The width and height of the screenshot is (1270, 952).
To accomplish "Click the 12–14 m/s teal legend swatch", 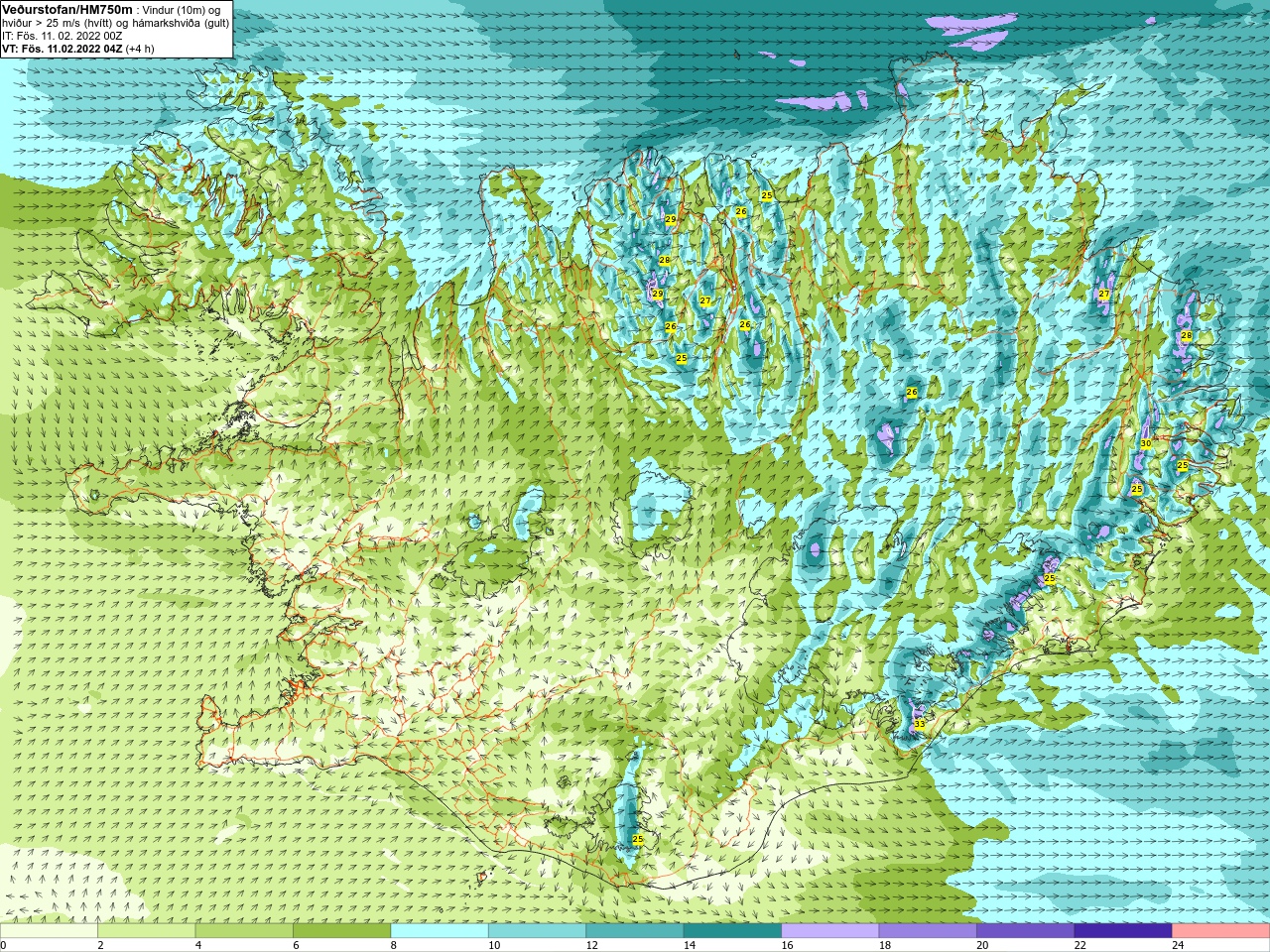I will [x=635, y=930].
